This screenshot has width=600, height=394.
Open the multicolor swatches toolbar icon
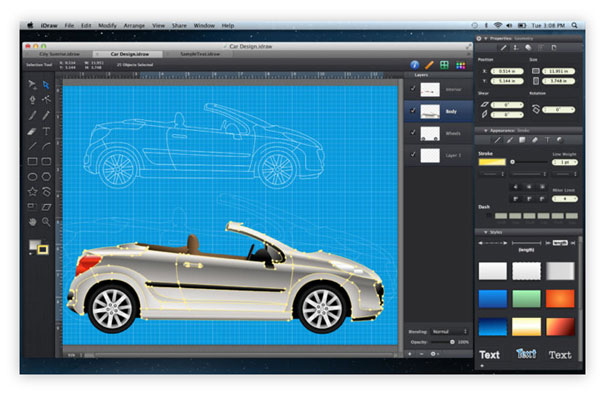coord(461,65)
